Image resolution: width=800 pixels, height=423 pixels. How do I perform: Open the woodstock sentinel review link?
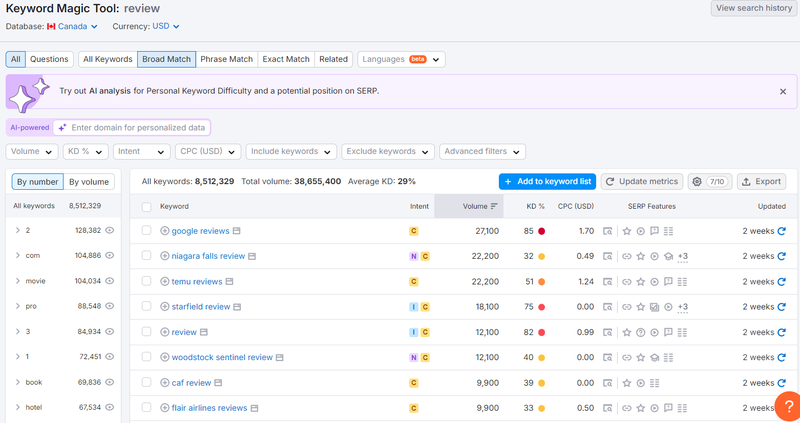pos(222,358)
